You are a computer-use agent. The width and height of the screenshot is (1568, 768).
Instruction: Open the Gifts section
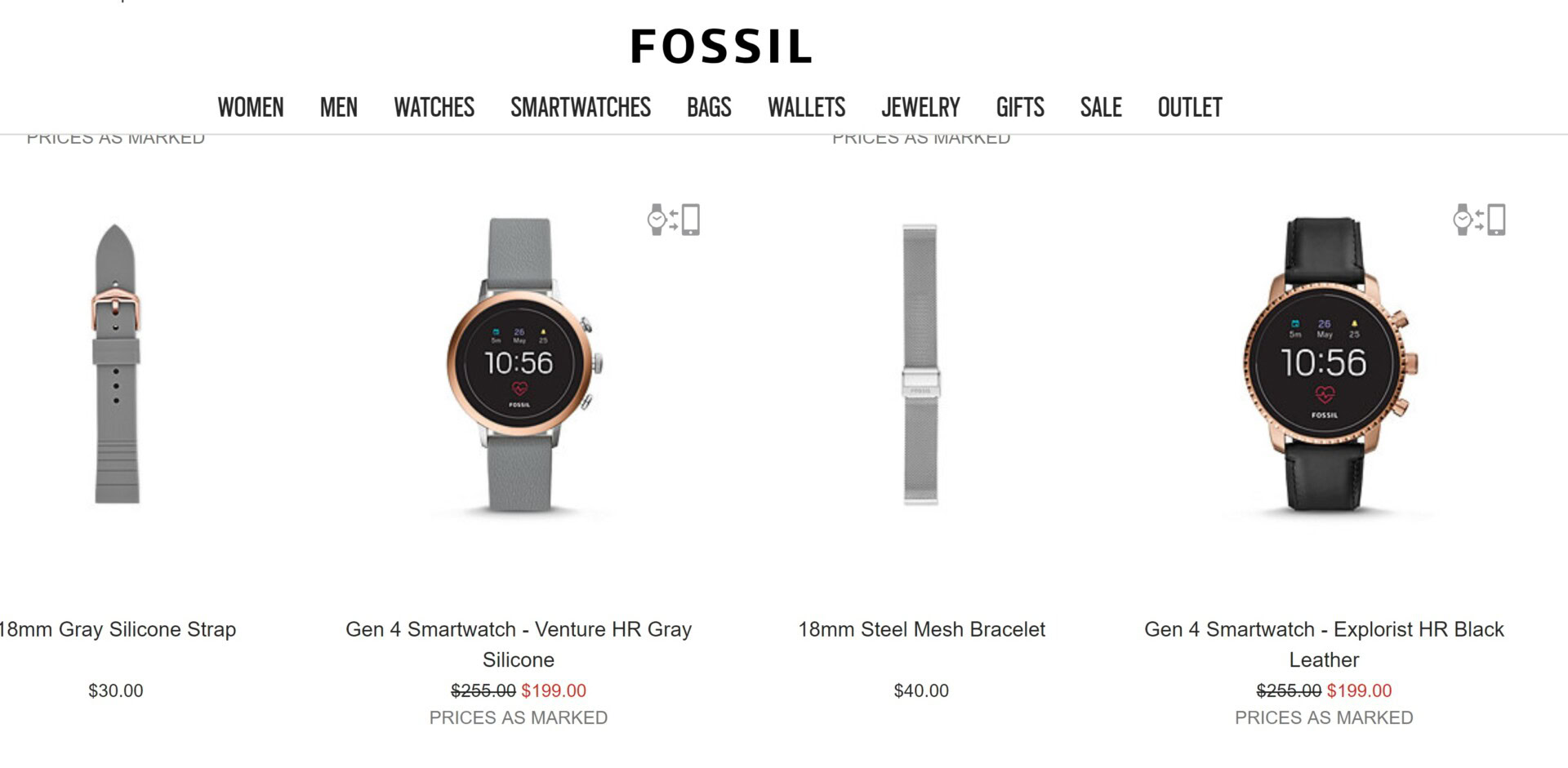pyautogui.click(x=1020, y=107)
